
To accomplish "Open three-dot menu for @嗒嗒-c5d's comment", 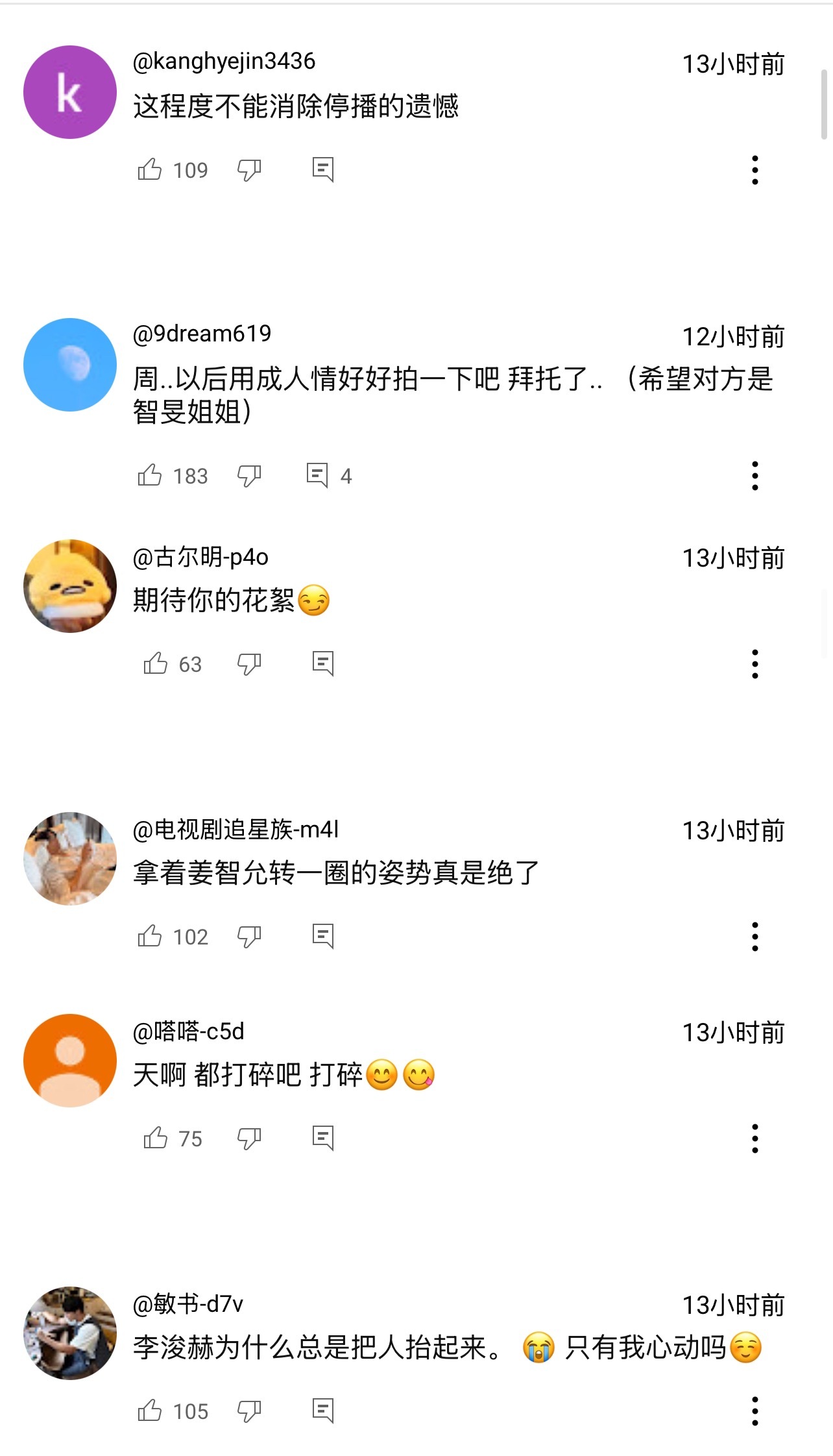I will coord(755,1138).
